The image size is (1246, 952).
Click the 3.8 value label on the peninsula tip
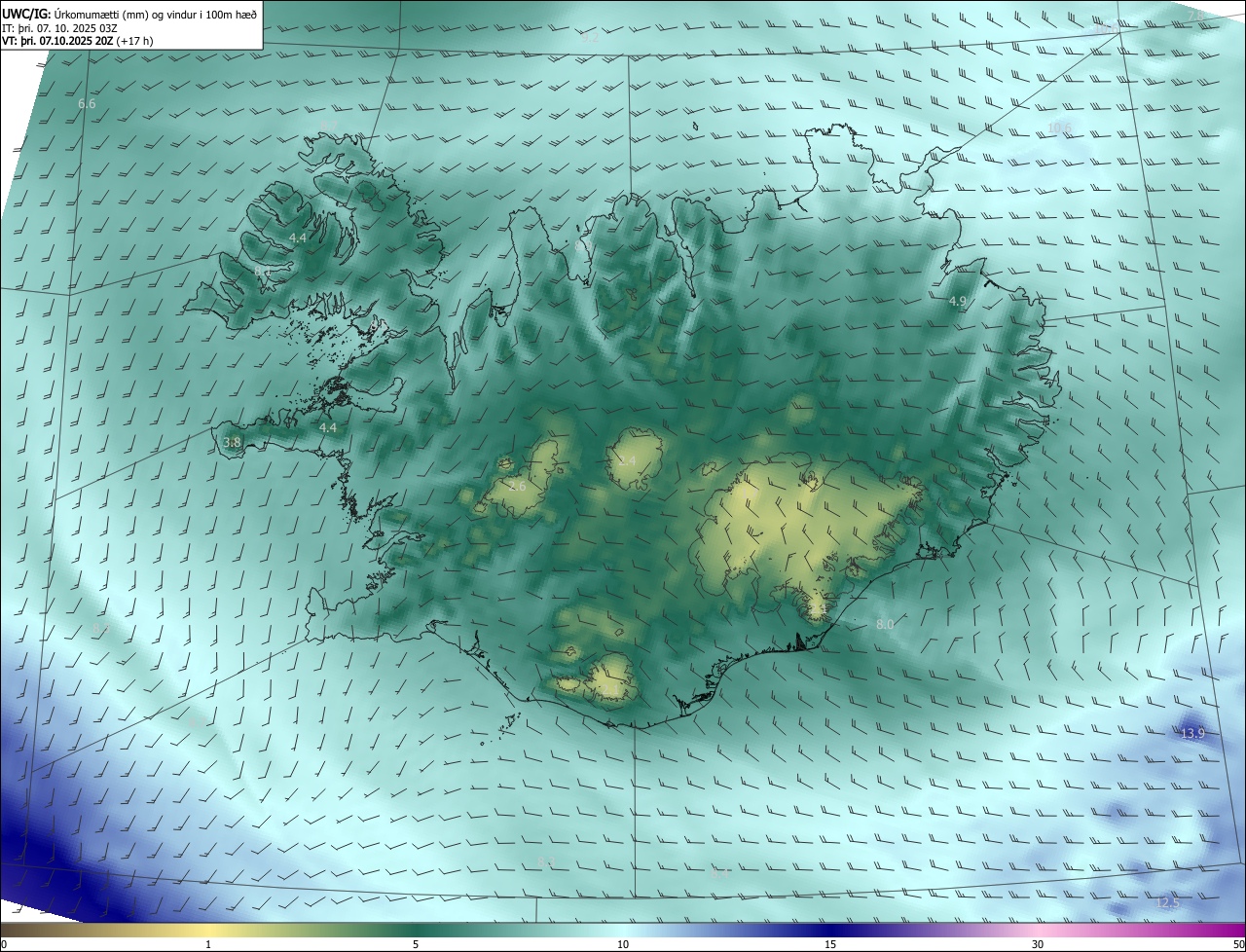click(x=232, y=442)
